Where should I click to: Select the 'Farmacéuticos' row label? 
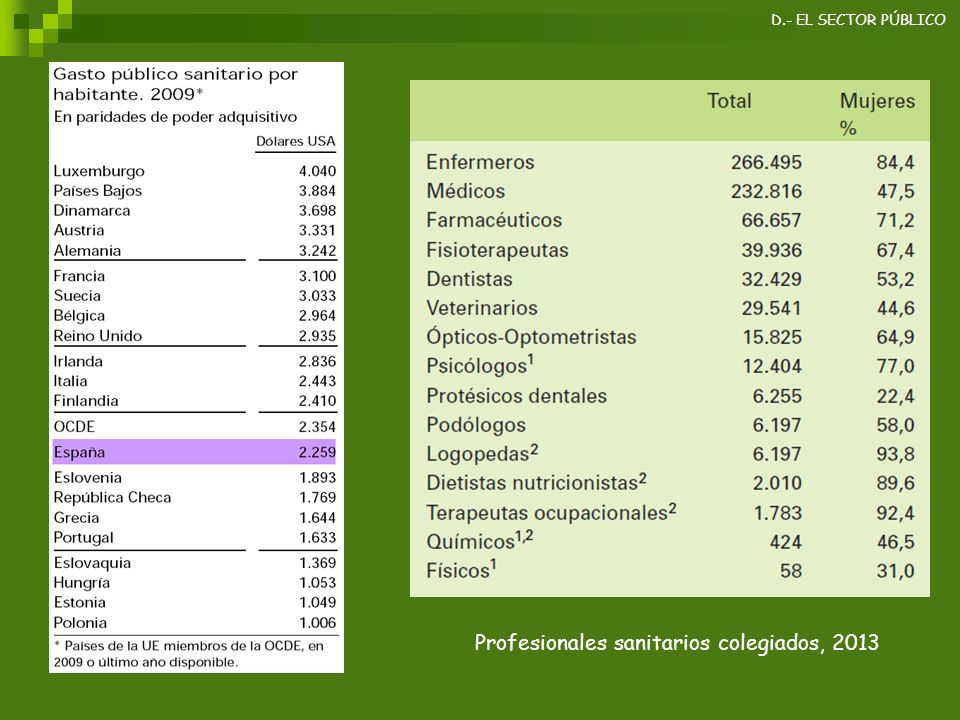[x=494, y=220]
